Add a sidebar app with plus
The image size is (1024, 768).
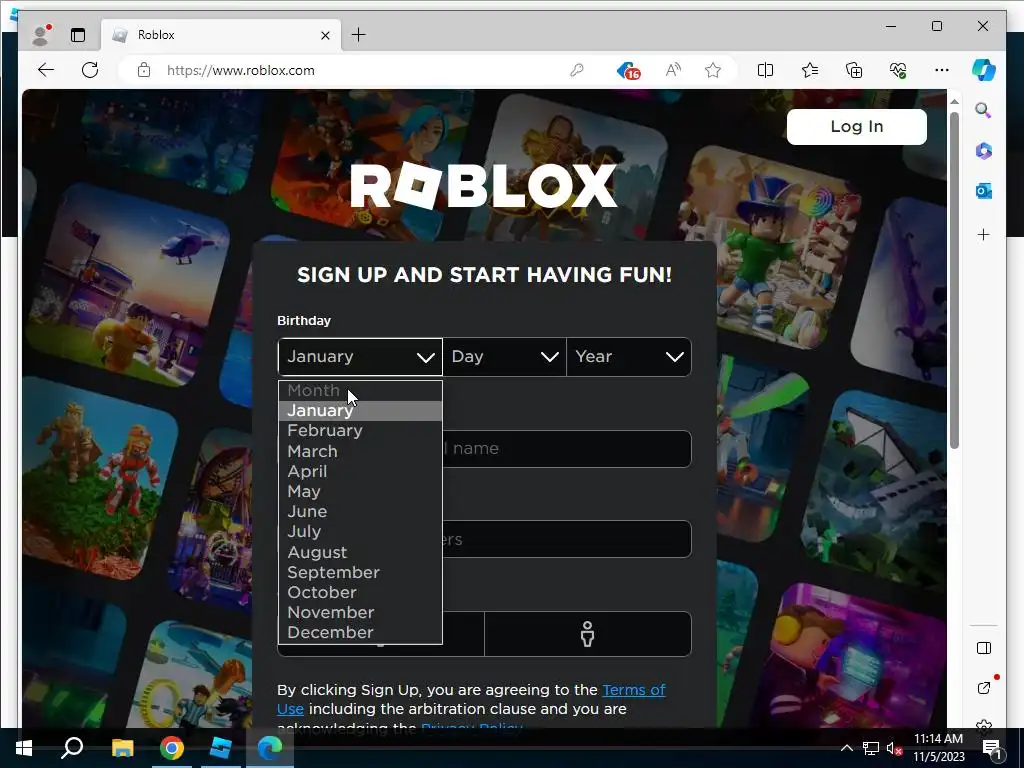[x=984, y=234]
